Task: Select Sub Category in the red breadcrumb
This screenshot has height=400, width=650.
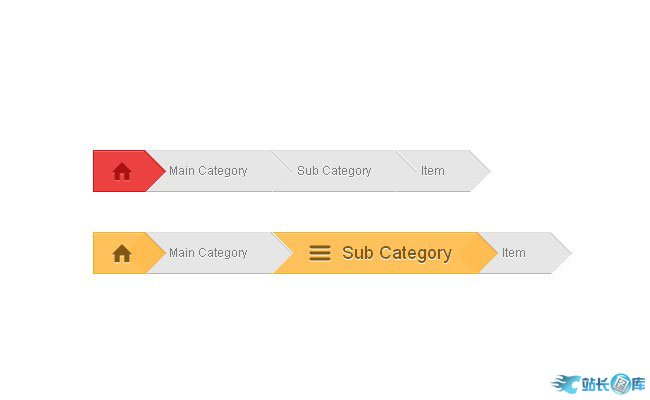Action: pos(334,171)
